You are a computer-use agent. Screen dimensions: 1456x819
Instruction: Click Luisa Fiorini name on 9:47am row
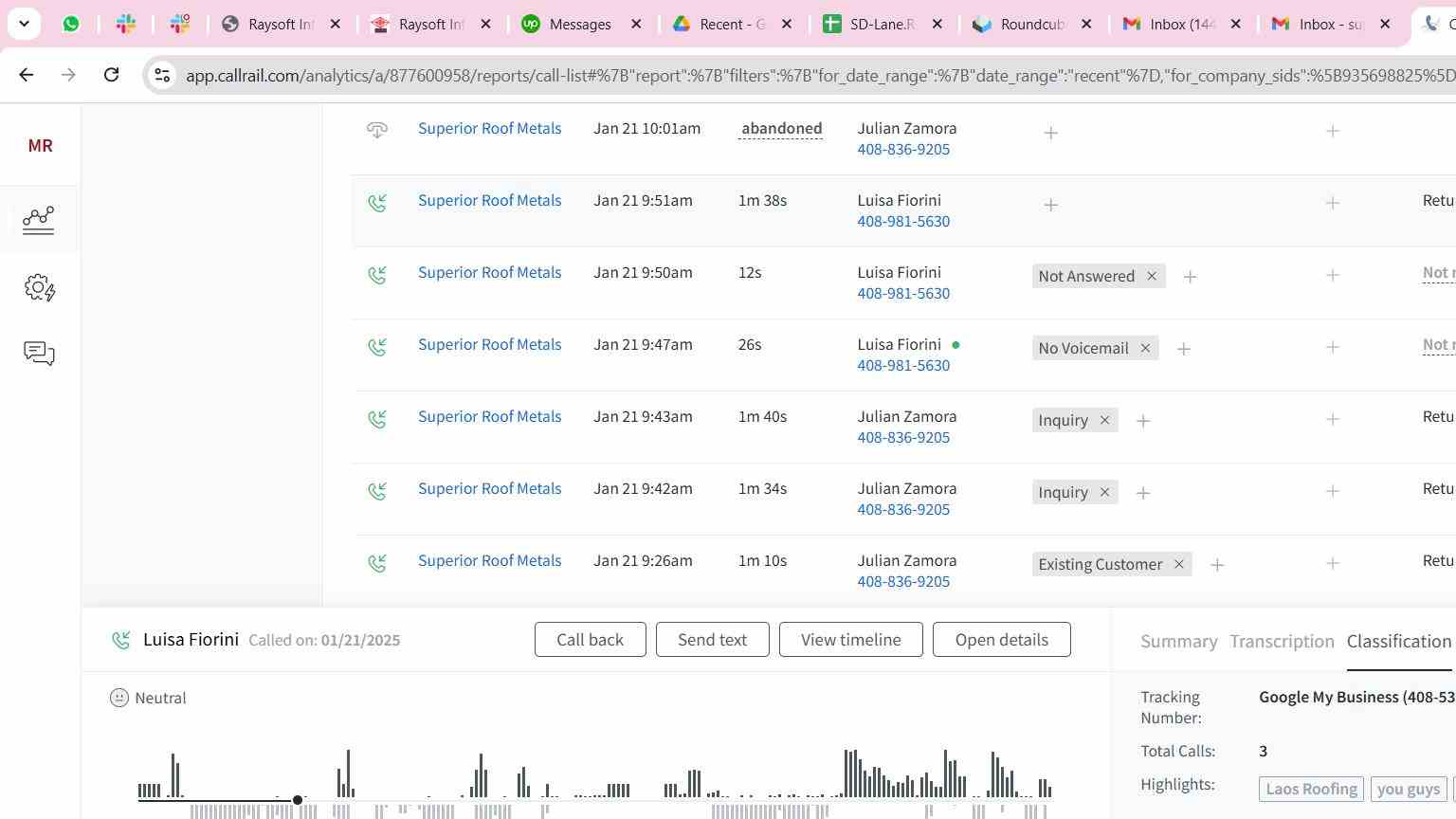899,345
